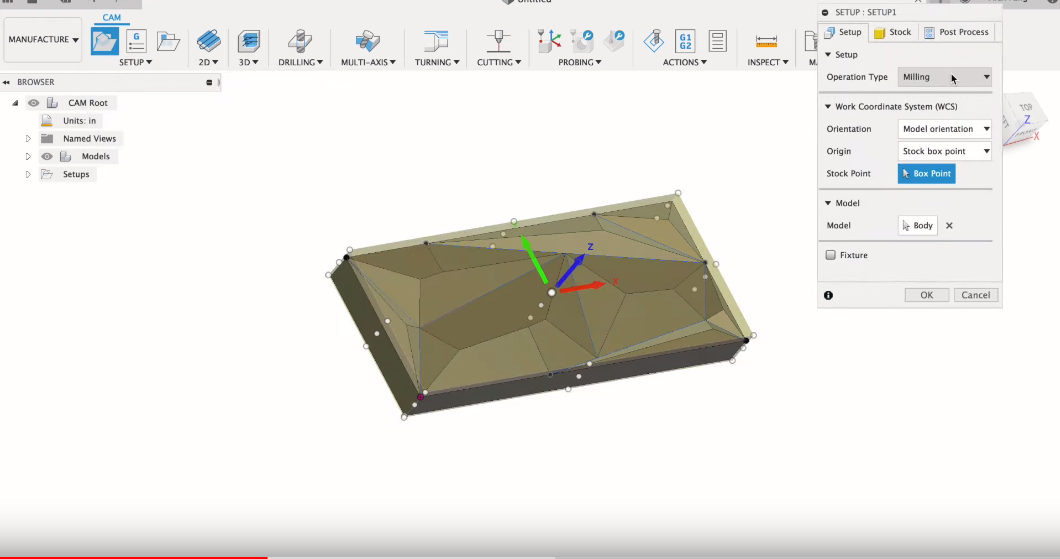
Task: Select the 2D milling strategy icon
Action: (x=208, y=41)
